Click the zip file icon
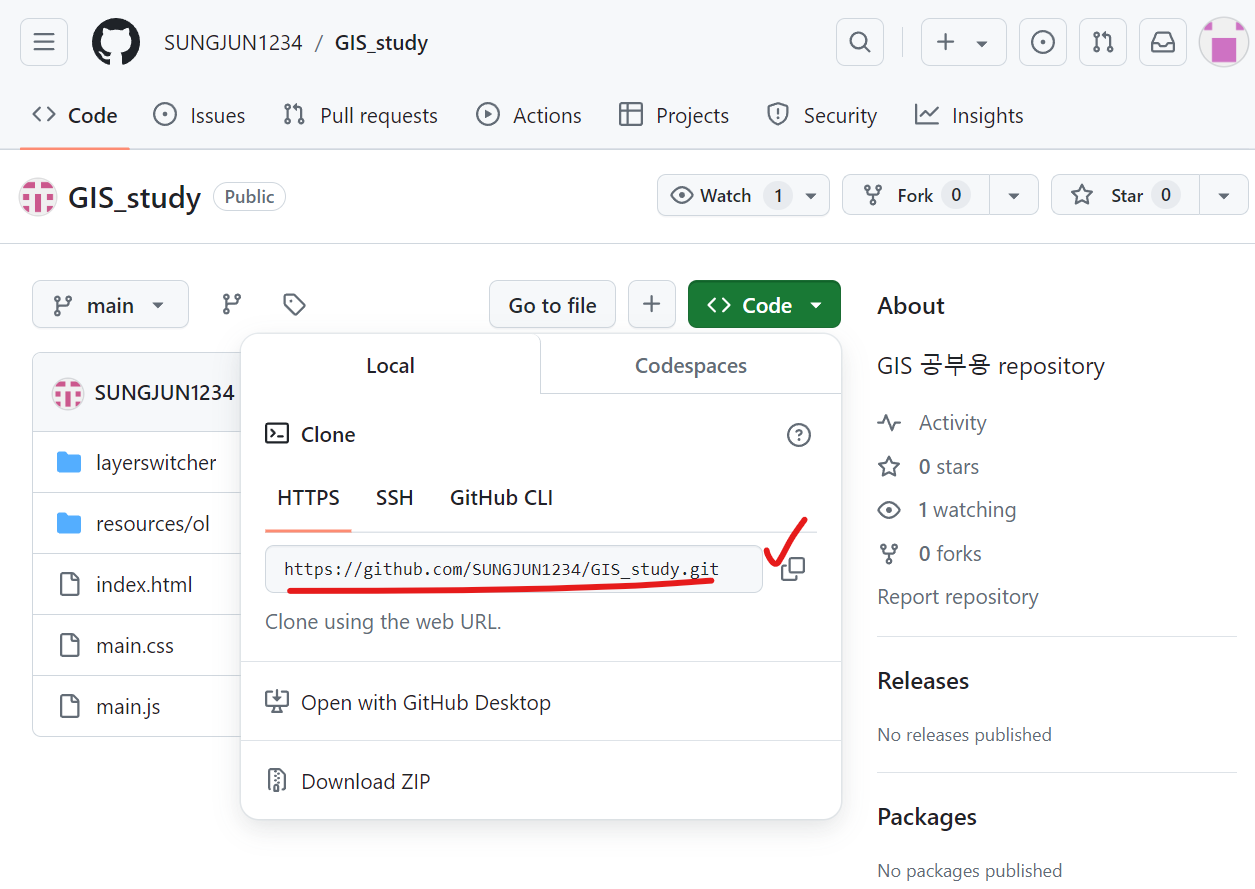The height and width of the screenshot is (889, 1255). [277, 781]
